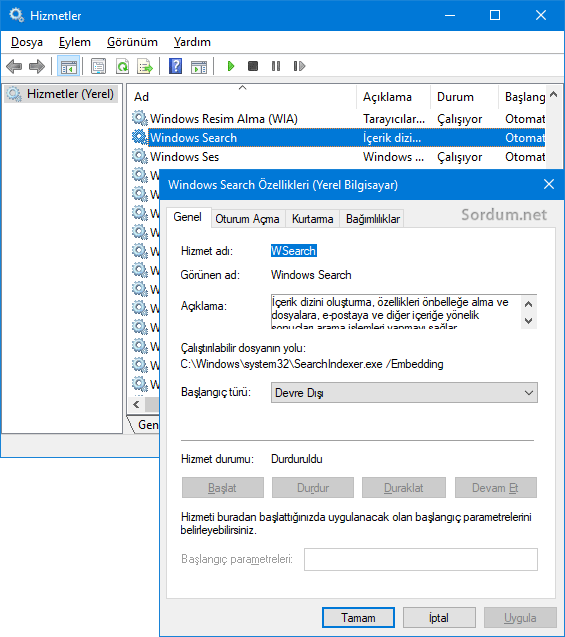Minimize the Hizmetler window
The width and height of the screenshot is (565, 637).
[450, 15]
